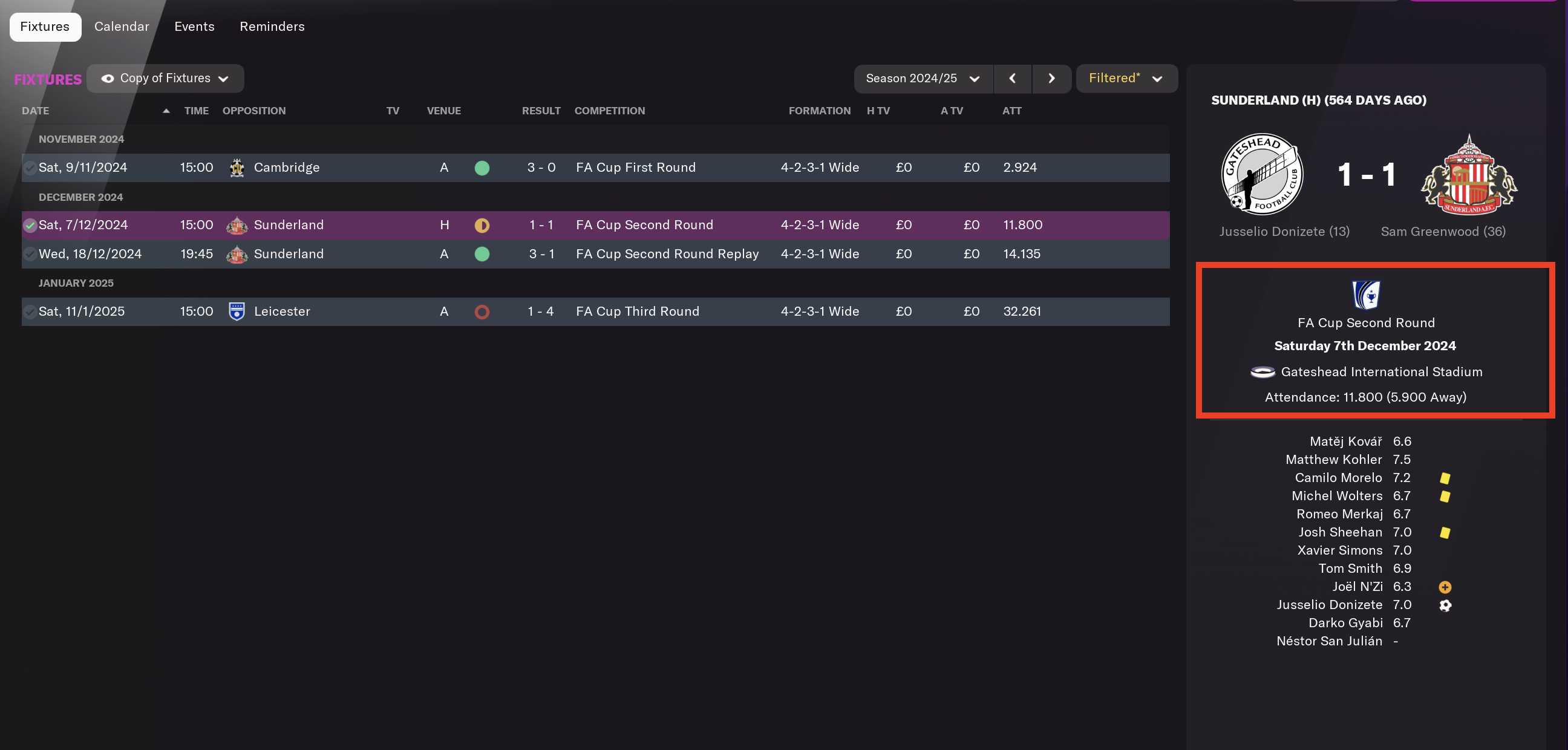Select the Calendar tab
1568x750 pixels.
(121, 25)
